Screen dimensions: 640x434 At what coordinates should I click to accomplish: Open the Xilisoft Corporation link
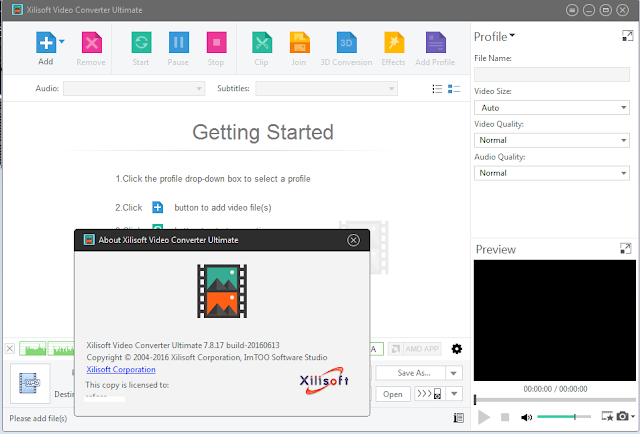pyautogui.click(x=121, y=369)
